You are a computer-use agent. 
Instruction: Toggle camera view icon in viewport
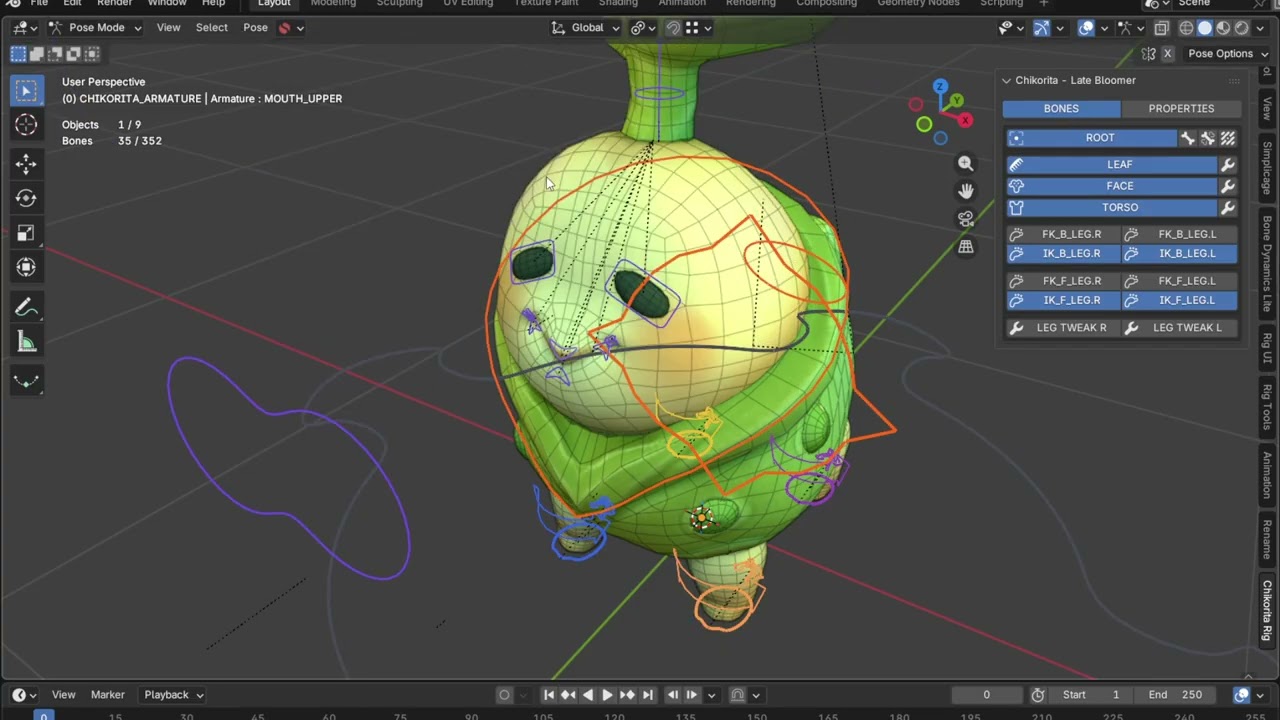point(965,219)
